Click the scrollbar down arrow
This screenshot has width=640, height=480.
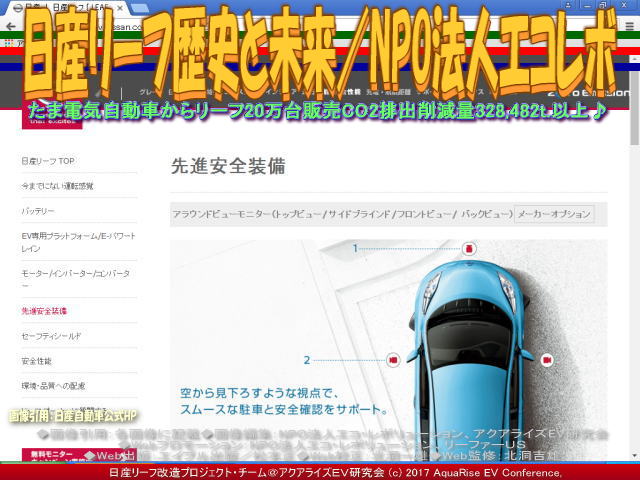(634, 456)
